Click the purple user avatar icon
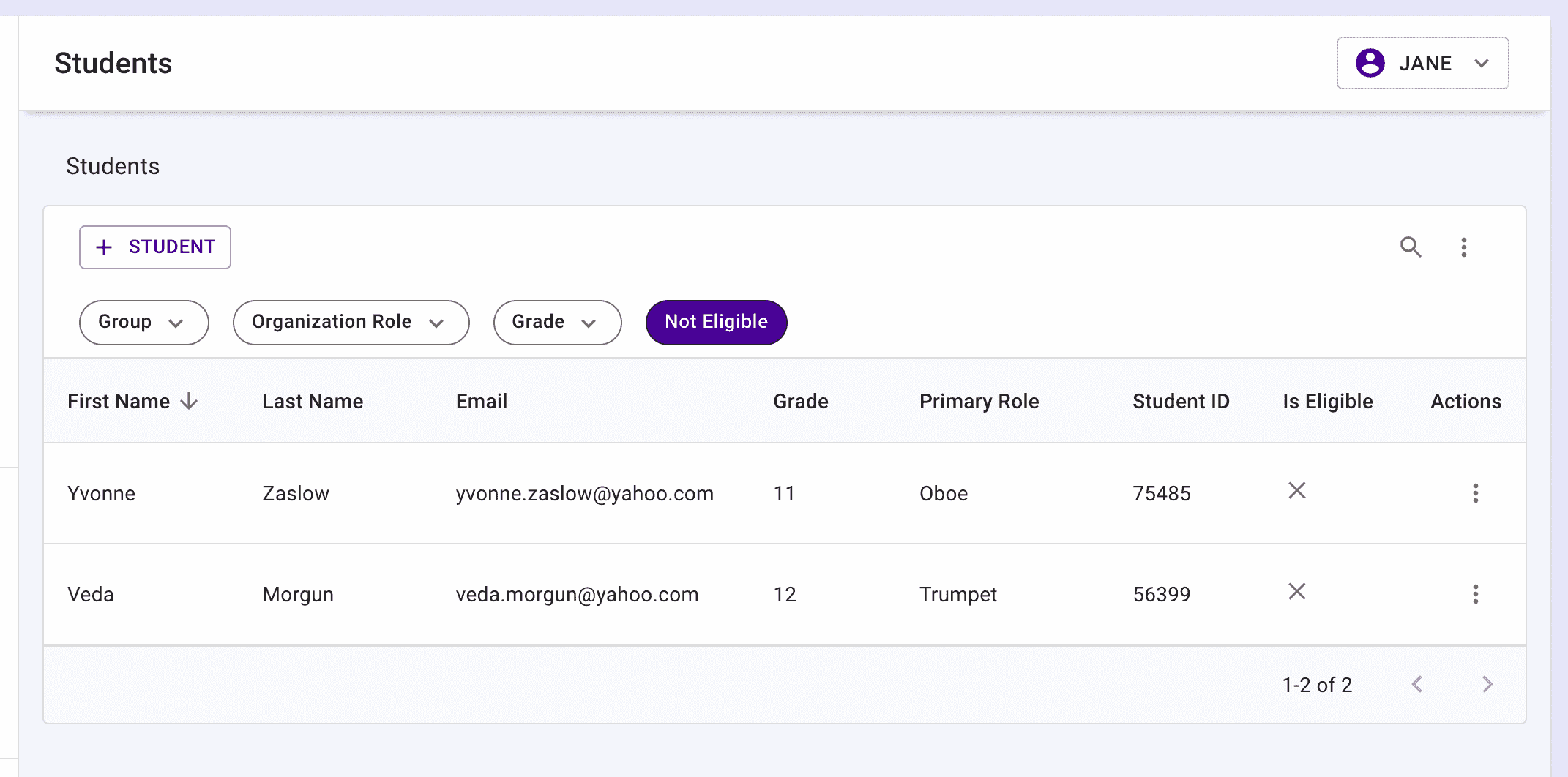The height and width of the screenshot is (777, 1568). point(1370,63)
